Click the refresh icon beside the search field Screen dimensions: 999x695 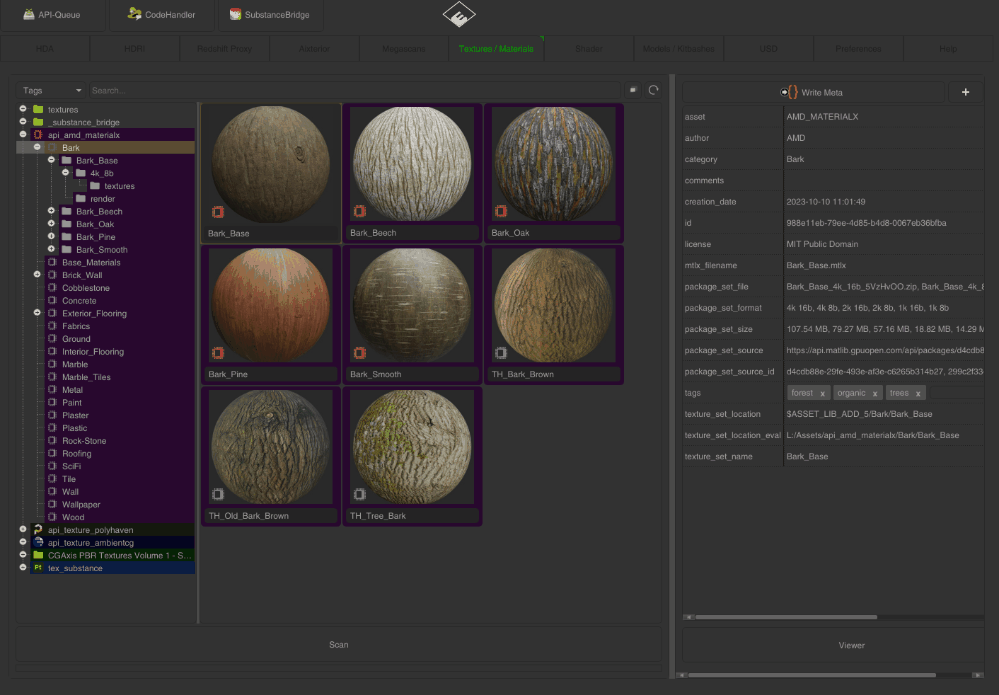[653, 90]
